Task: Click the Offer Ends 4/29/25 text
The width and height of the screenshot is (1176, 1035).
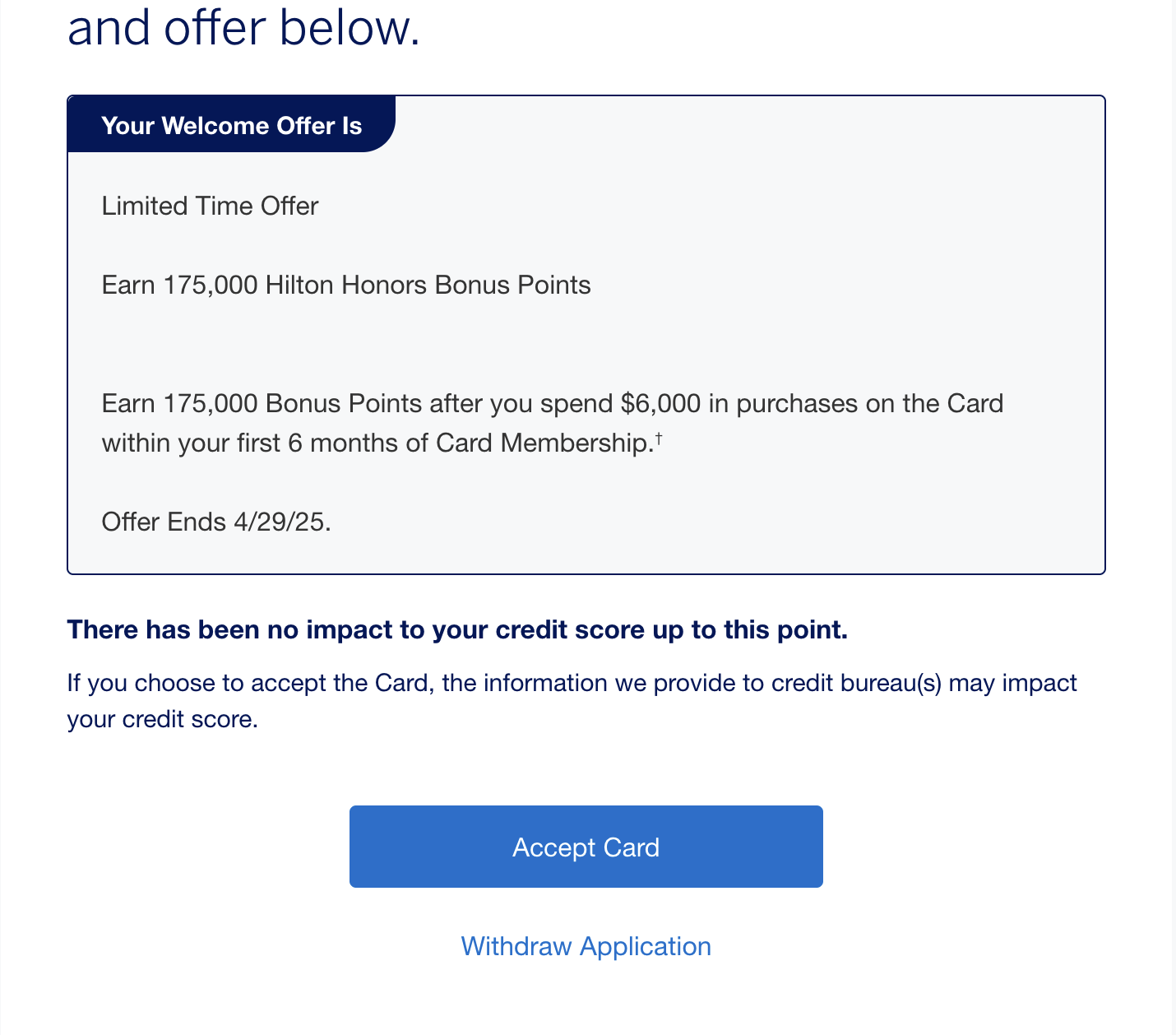Action: click(x=216, y=522)
